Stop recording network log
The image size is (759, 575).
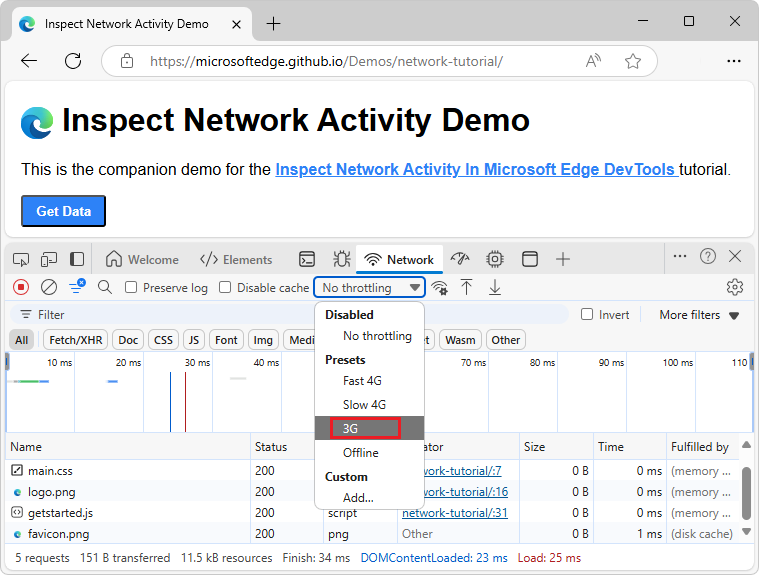[21, 288]
